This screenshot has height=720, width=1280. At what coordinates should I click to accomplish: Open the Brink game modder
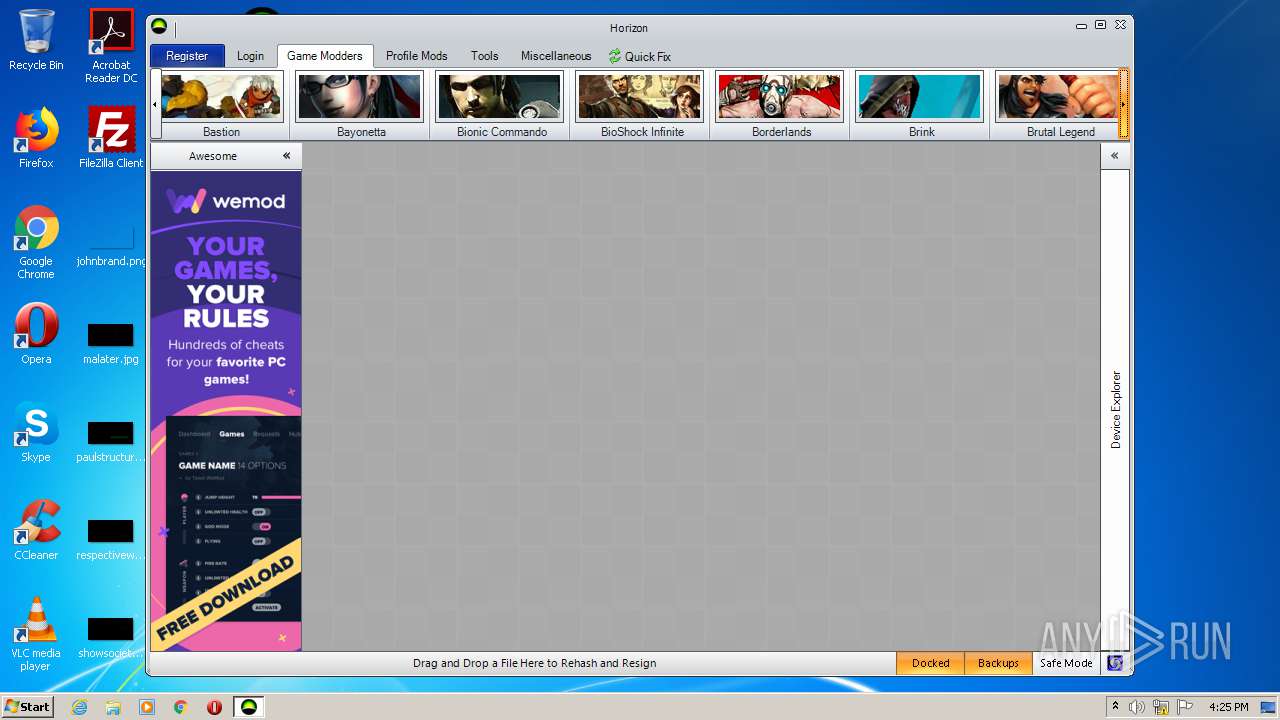[x=921, y=105]
